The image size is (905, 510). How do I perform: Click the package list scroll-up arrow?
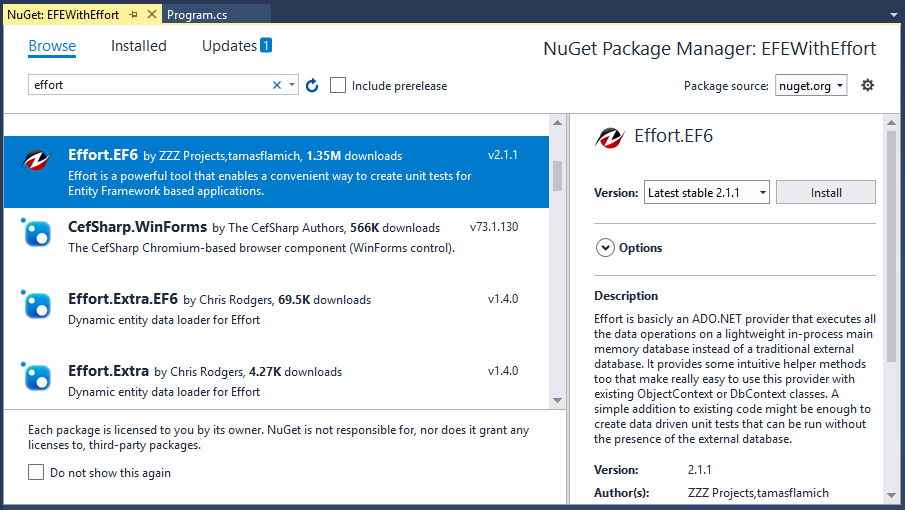coord(557,122)
